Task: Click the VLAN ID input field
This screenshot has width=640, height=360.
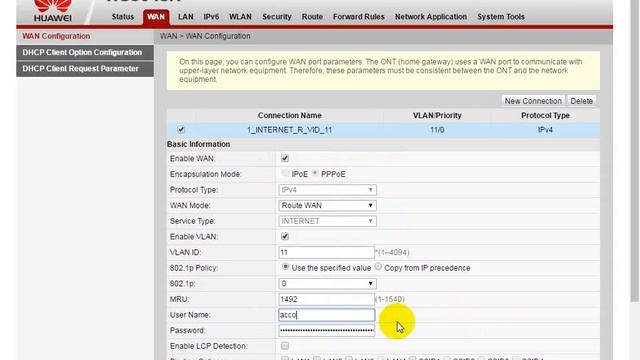Action: click(x=327, y=252)
